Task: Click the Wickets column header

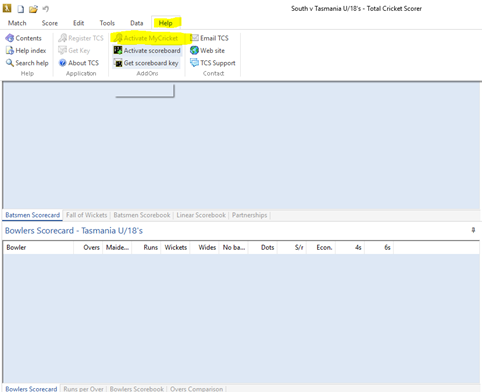Action: (175, 247)
